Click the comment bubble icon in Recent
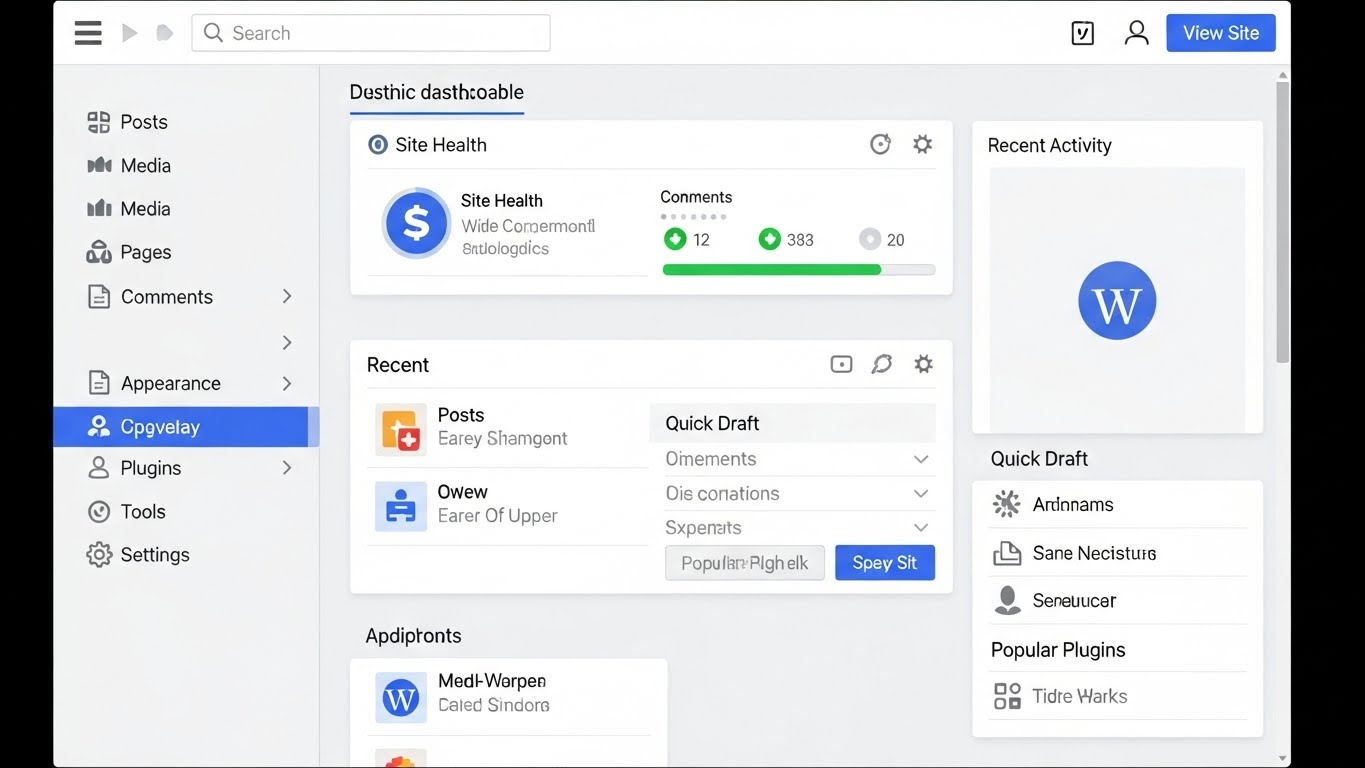This screenshot has height=768, width=1365. click(x=881, y=365)
